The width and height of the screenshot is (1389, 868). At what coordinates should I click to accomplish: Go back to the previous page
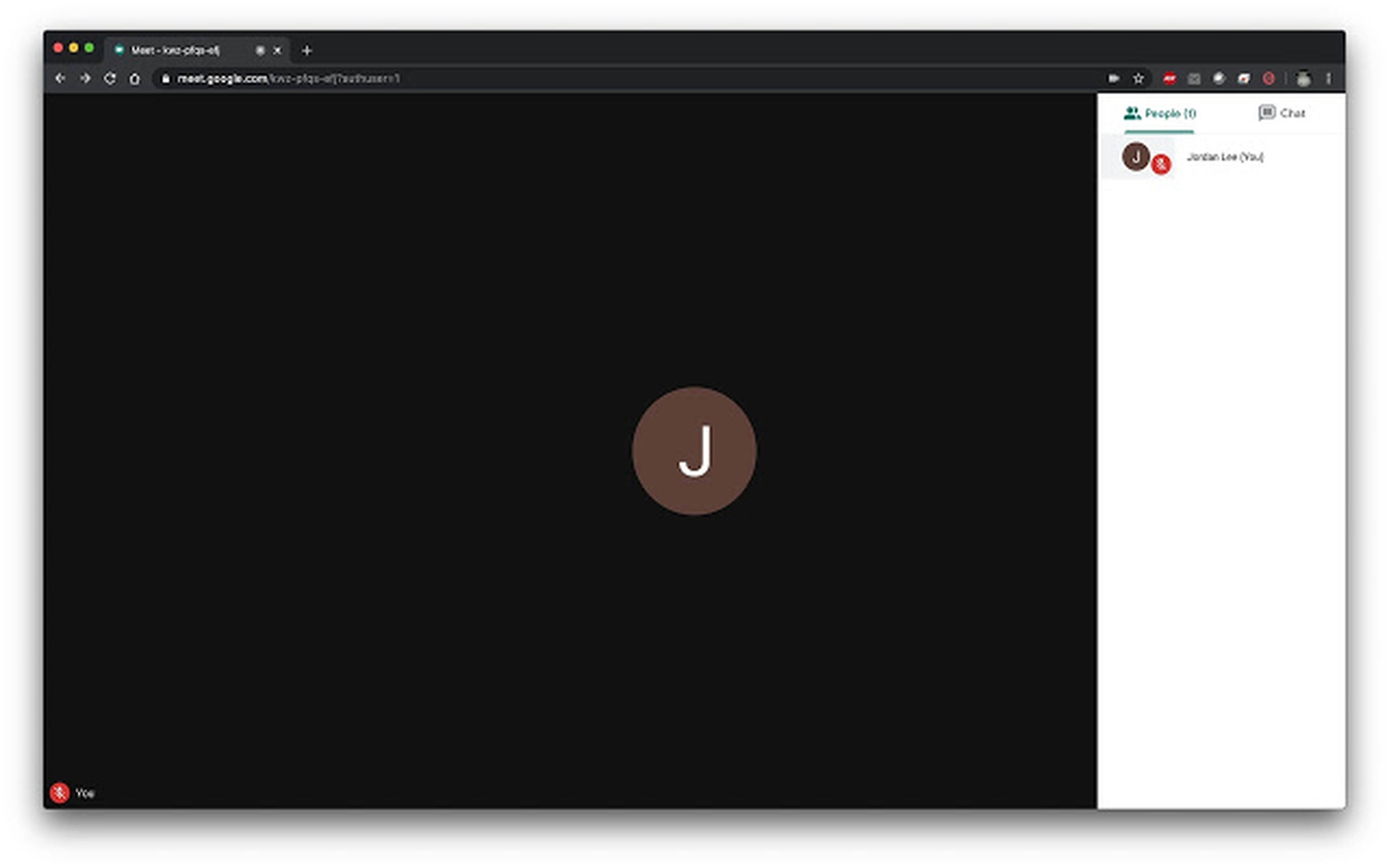pyautogui.click(x=60, y=78)
